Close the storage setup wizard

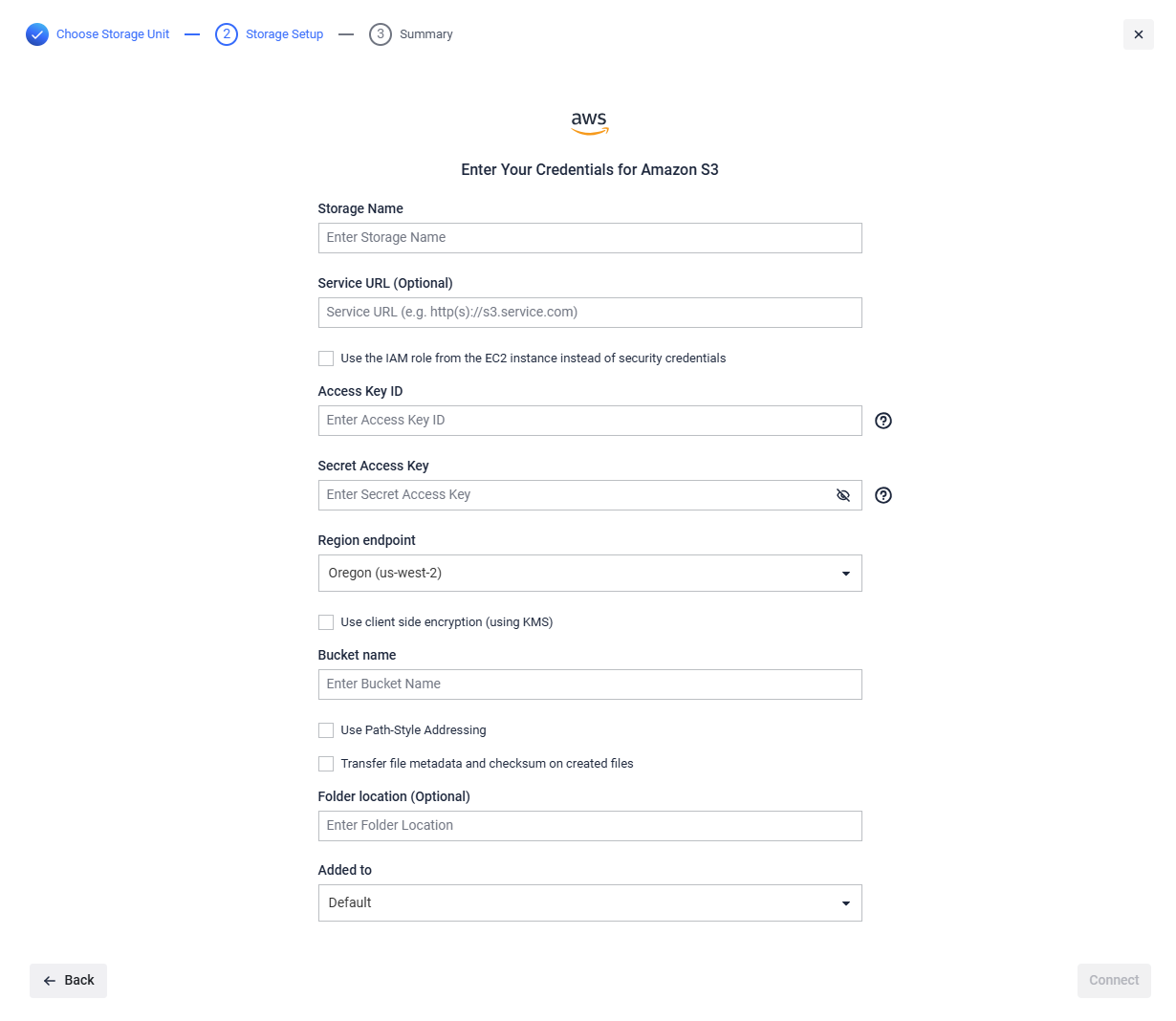[1139, 34]
